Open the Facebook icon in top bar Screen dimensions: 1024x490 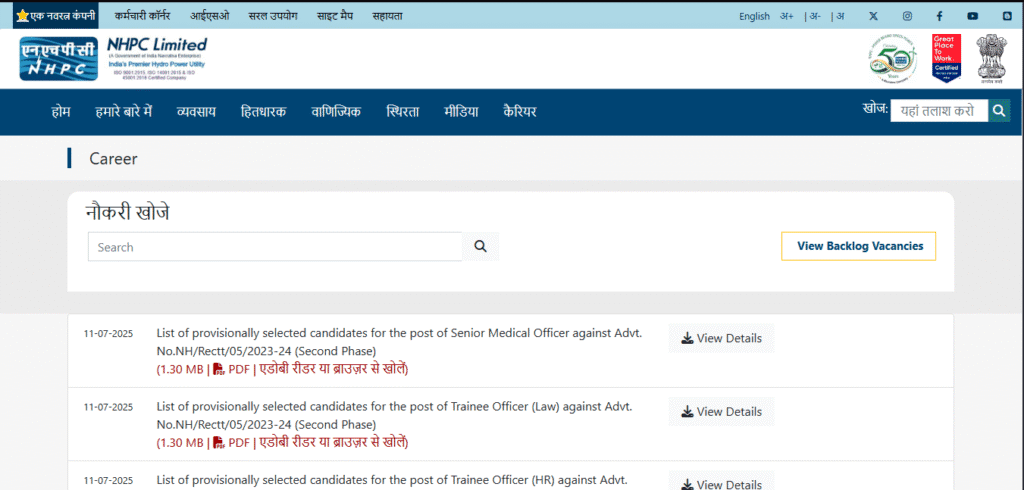click(939, 16)
